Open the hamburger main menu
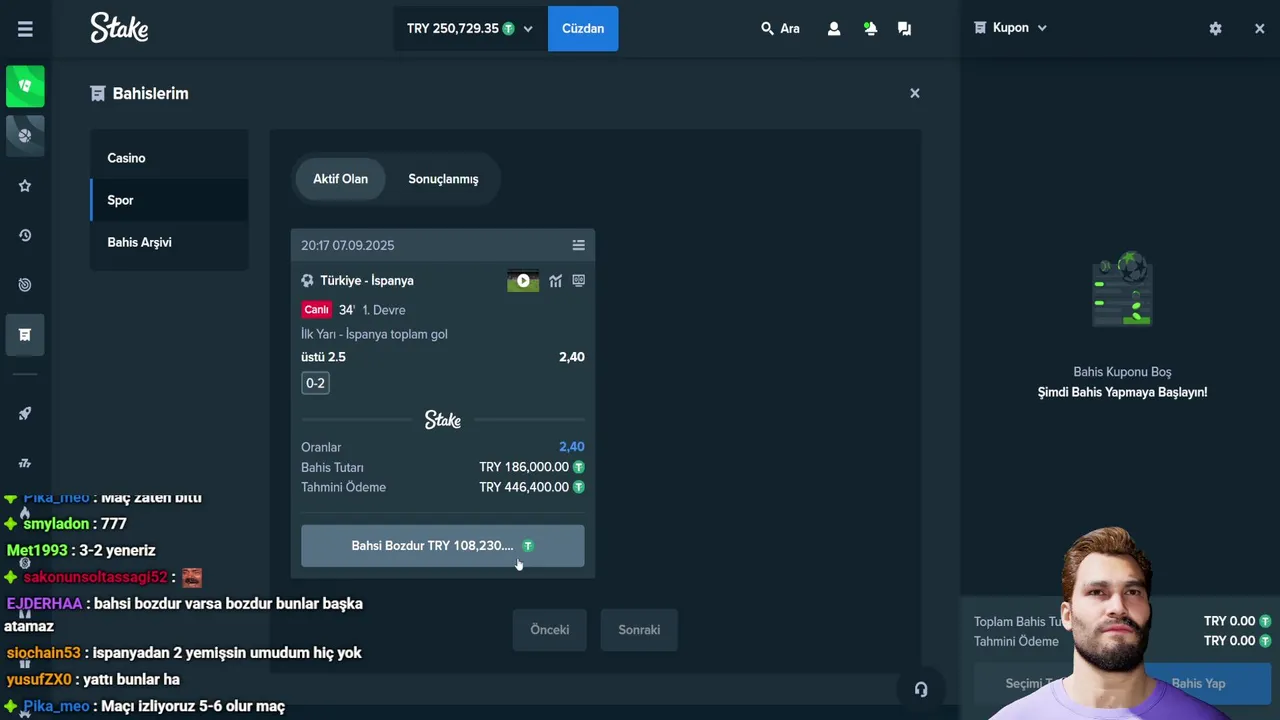The height and width of the screenshot is (720, 1280). pos(25,29)
